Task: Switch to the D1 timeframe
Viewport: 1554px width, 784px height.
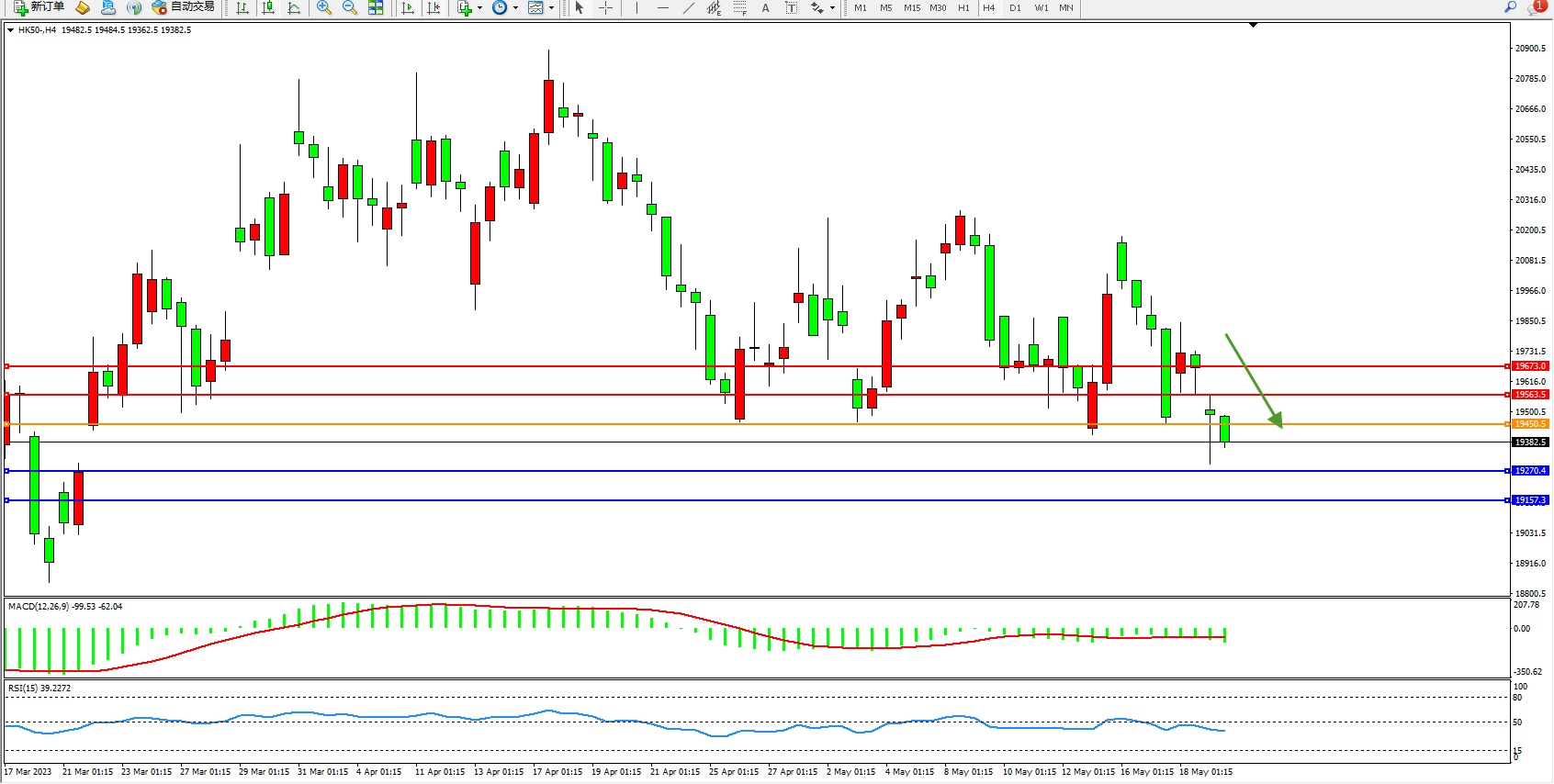Action: [x=1015, y=7]
